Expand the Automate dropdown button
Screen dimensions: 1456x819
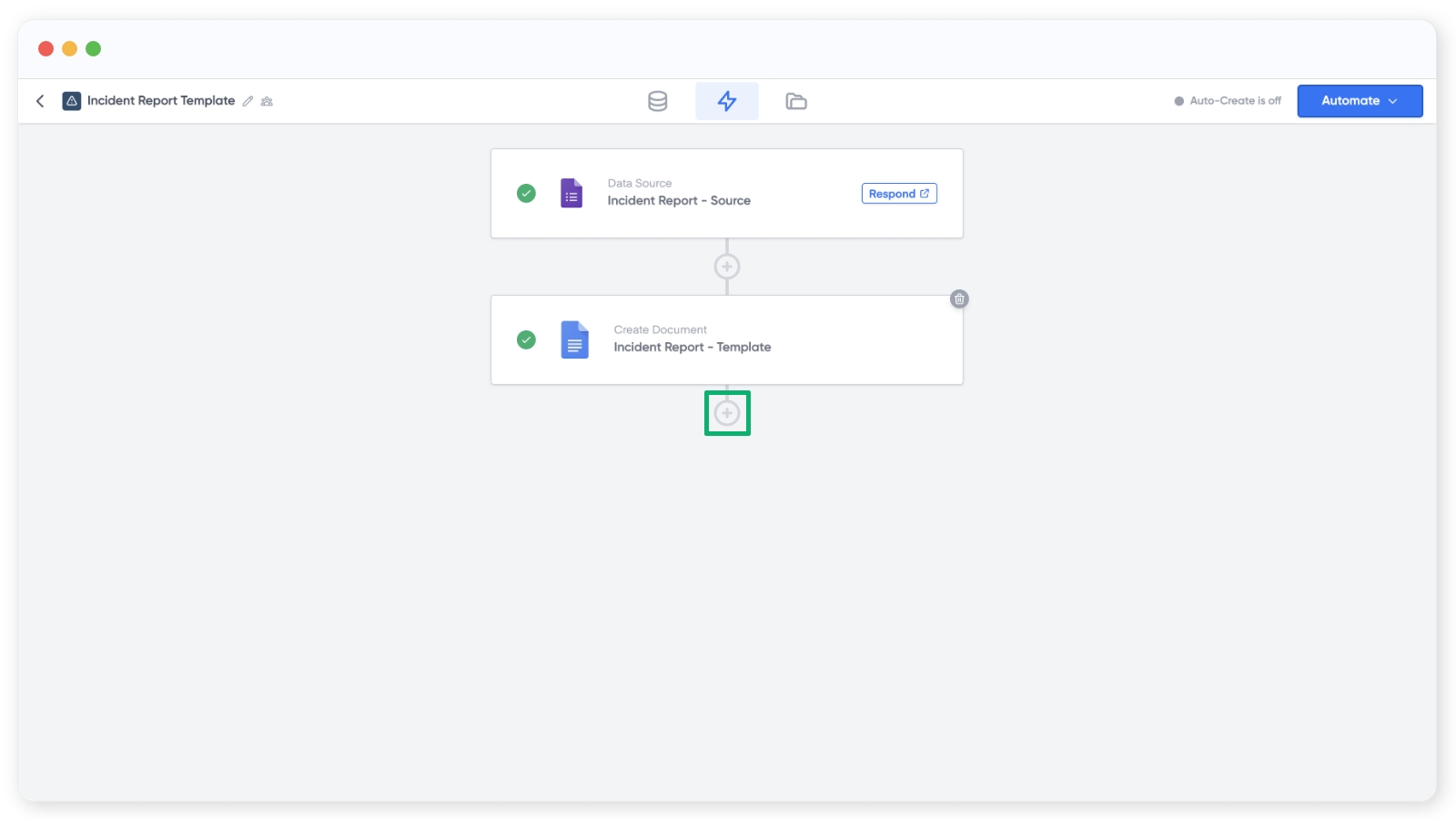coord(1359,101)
